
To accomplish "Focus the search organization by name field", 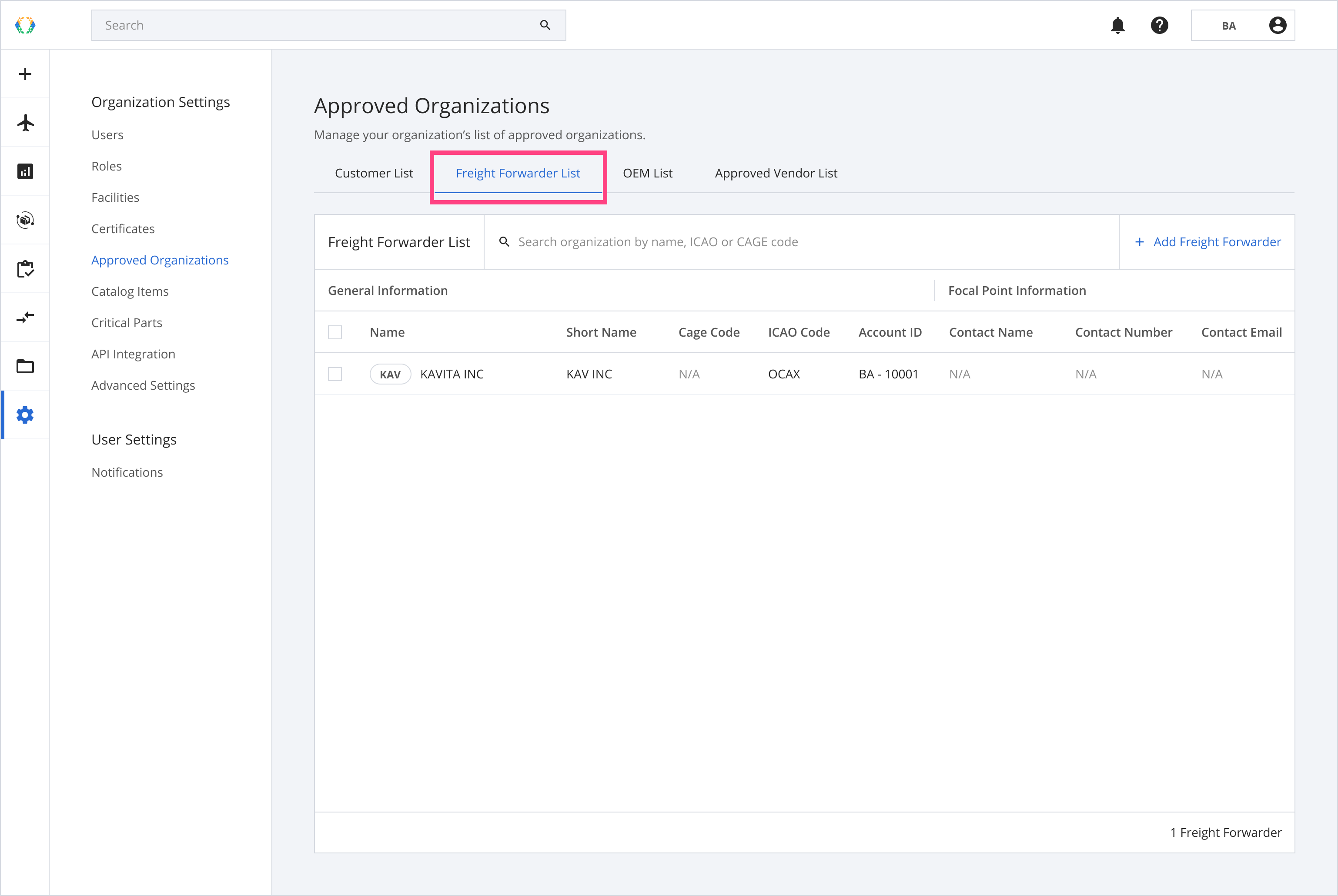I will click(801, 242).
